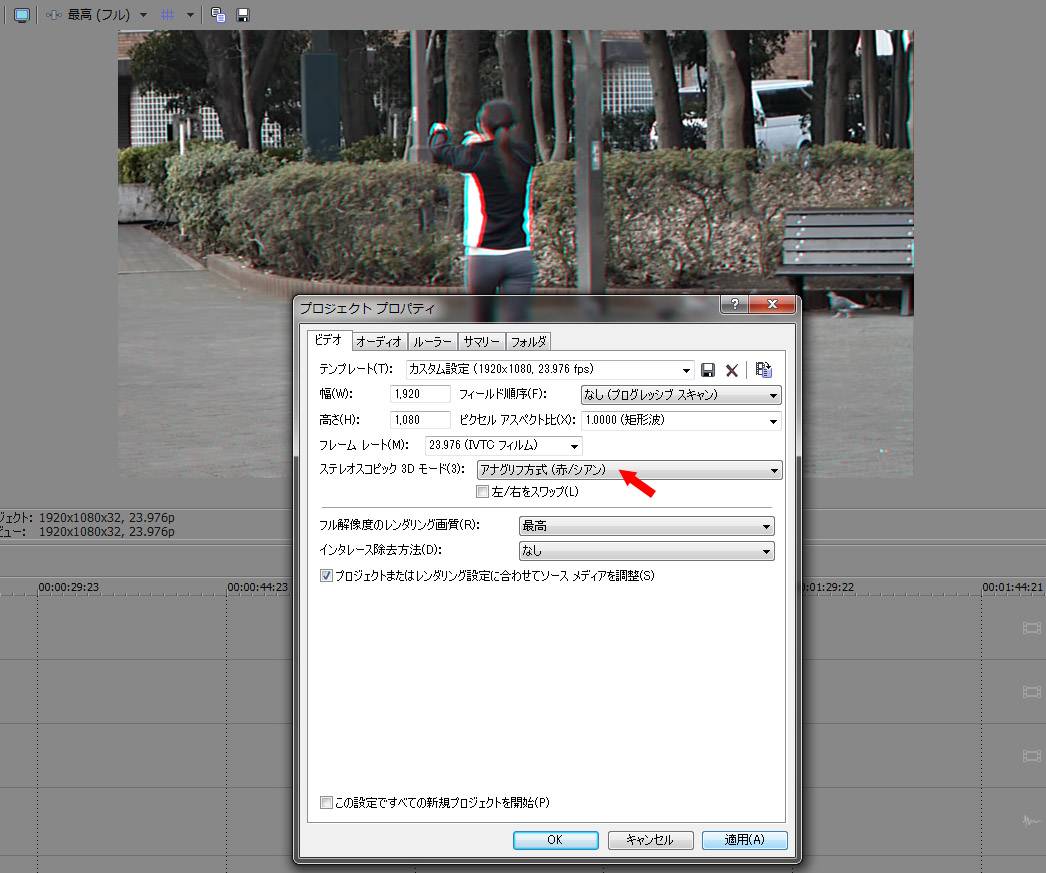Open the フレーム レート dropdown
Screen dimensions: 1046x873
pos(503,445)
